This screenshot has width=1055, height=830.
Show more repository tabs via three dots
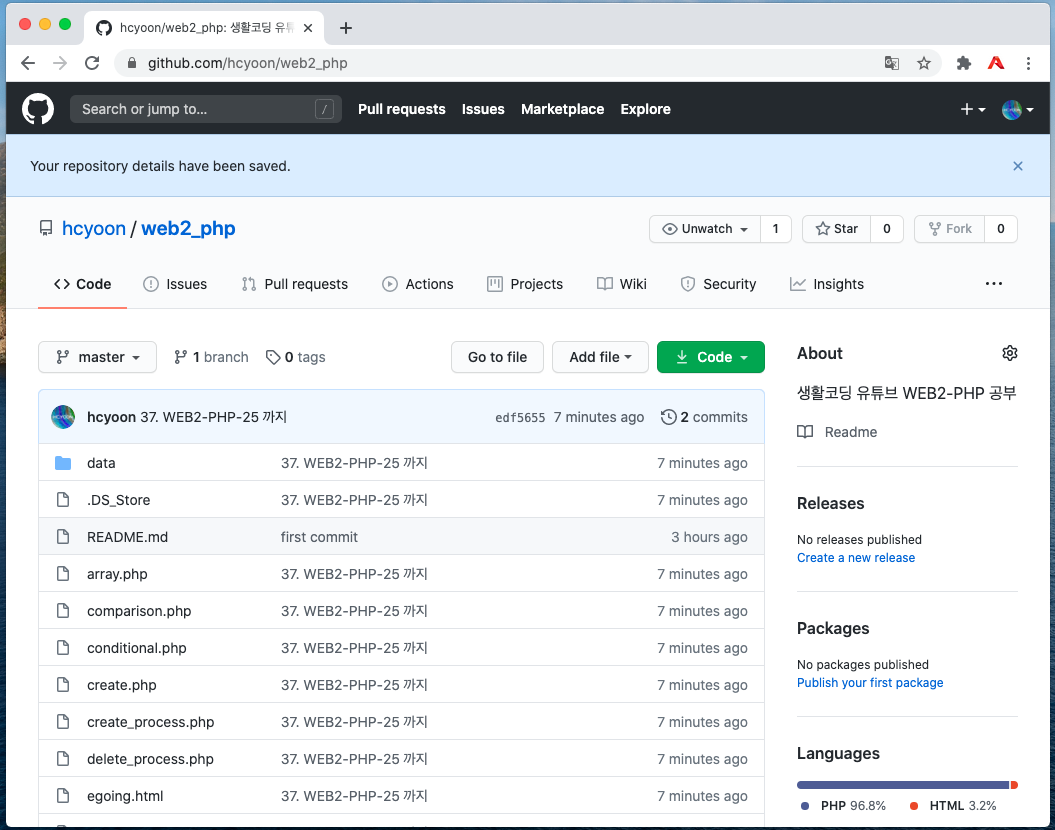pos(994,284)
